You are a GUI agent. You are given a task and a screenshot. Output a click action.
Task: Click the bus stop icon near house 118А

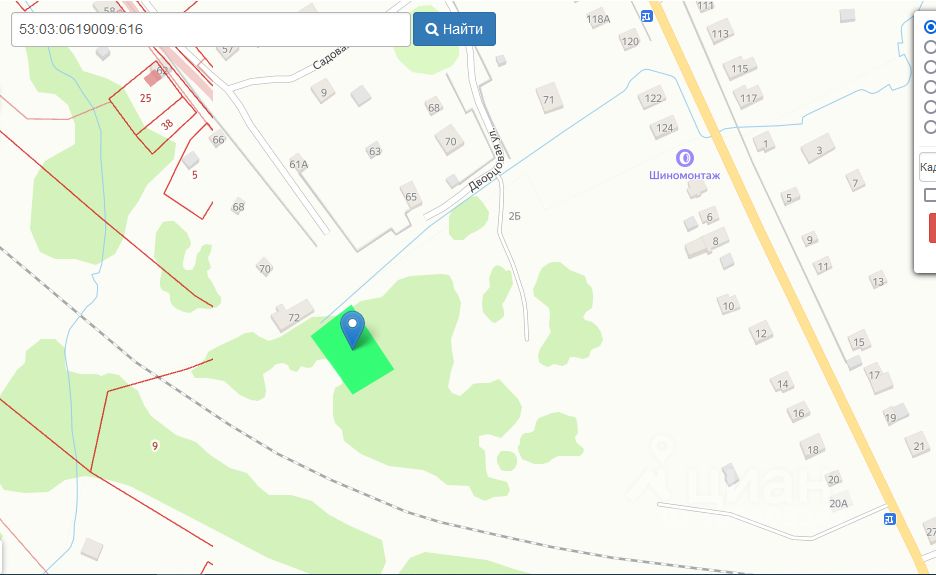646,17
